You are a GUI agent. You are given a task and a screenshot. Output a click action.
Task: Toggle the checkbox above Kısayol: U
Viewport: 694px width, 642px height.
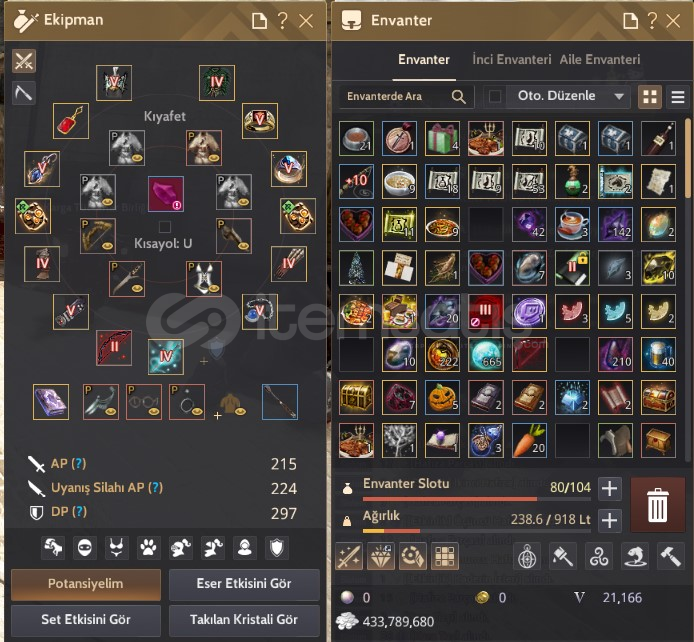pos(165,227)
